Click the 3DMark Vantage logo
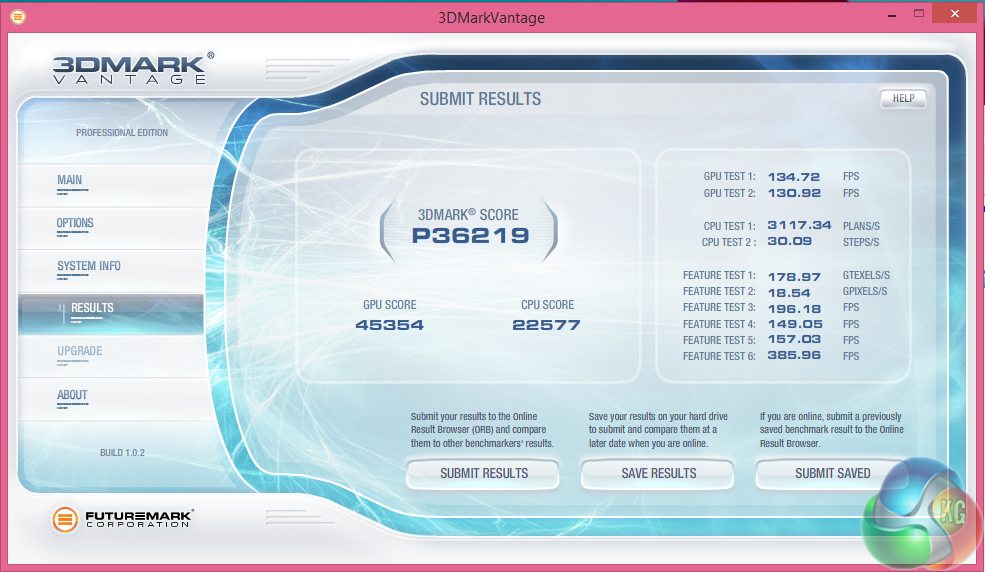This screenshot has width=985, height=572. click(133, 68)
